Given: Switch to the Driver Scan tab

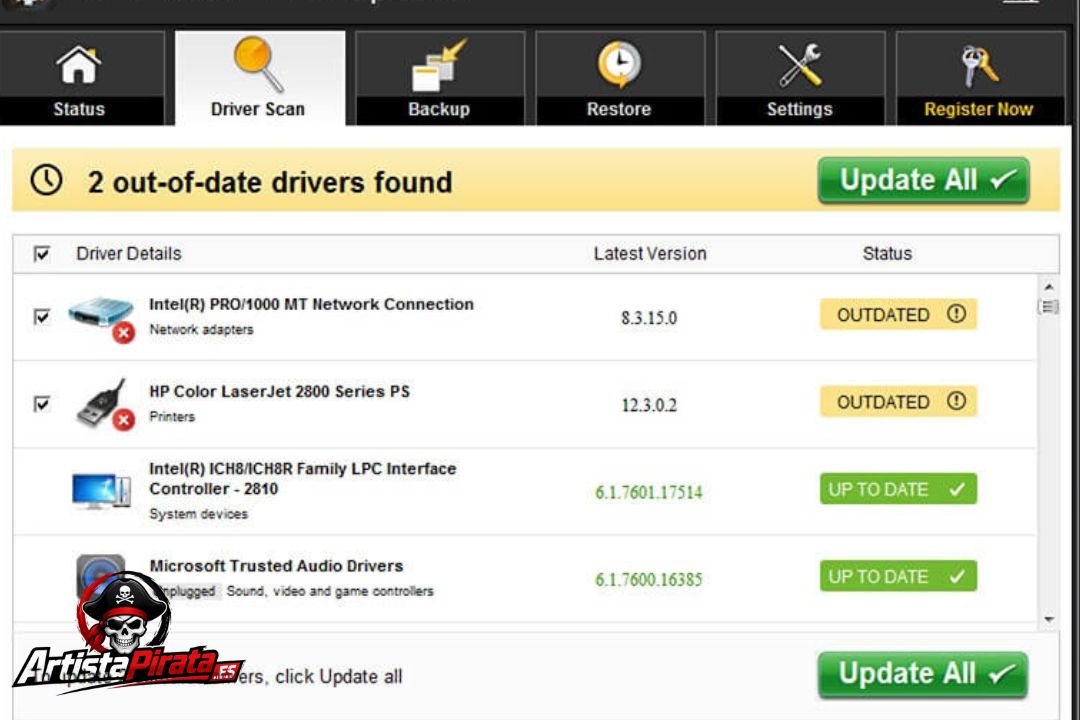Looking at the screenshot, I should [260, 78].
